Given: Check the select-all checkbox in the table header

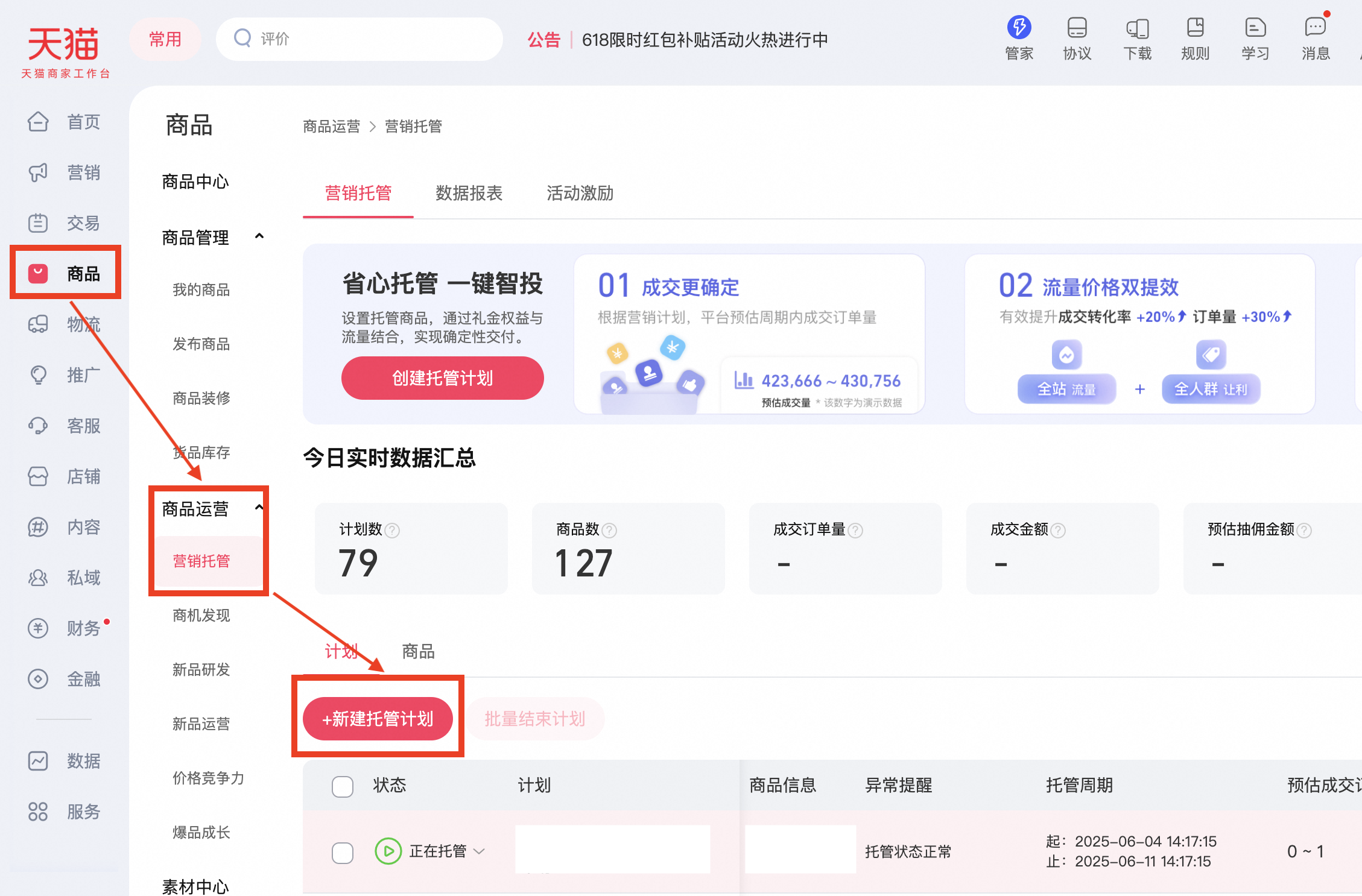Looking at the screenshot, I should tap(343, 786).
